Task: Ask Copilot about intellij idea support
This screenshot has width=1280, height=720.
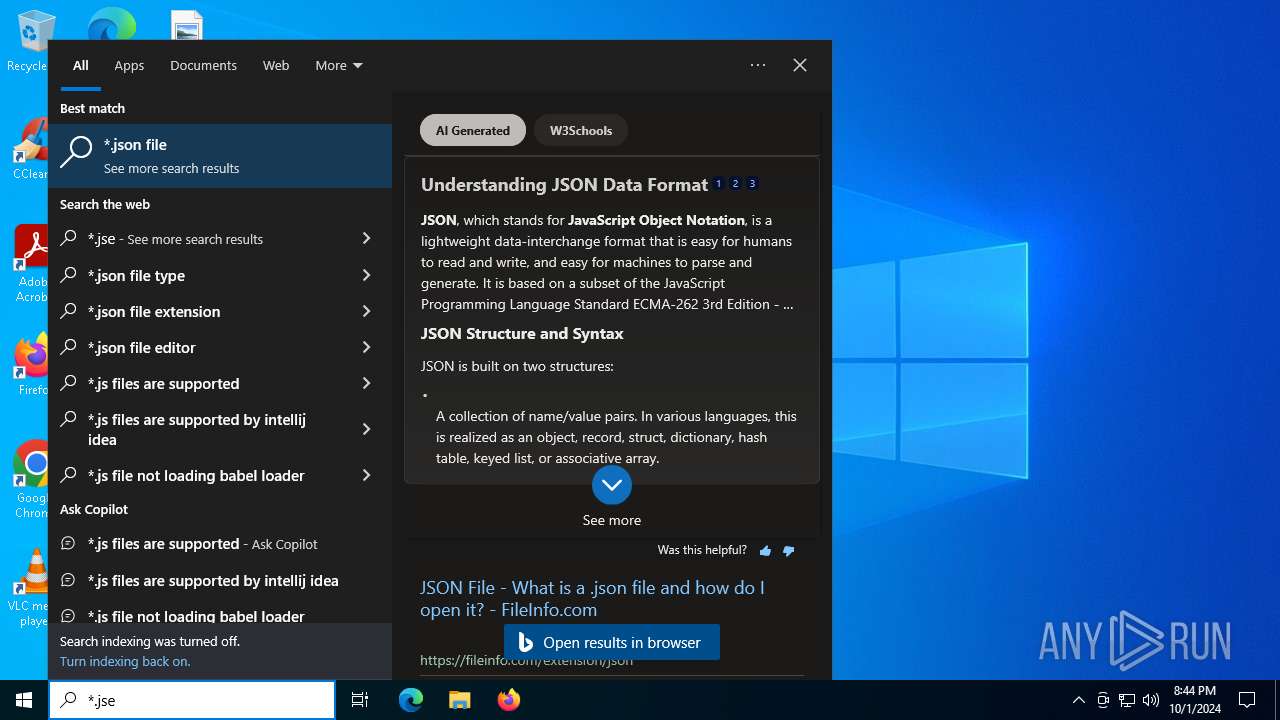Action: [x=220, y=580]
